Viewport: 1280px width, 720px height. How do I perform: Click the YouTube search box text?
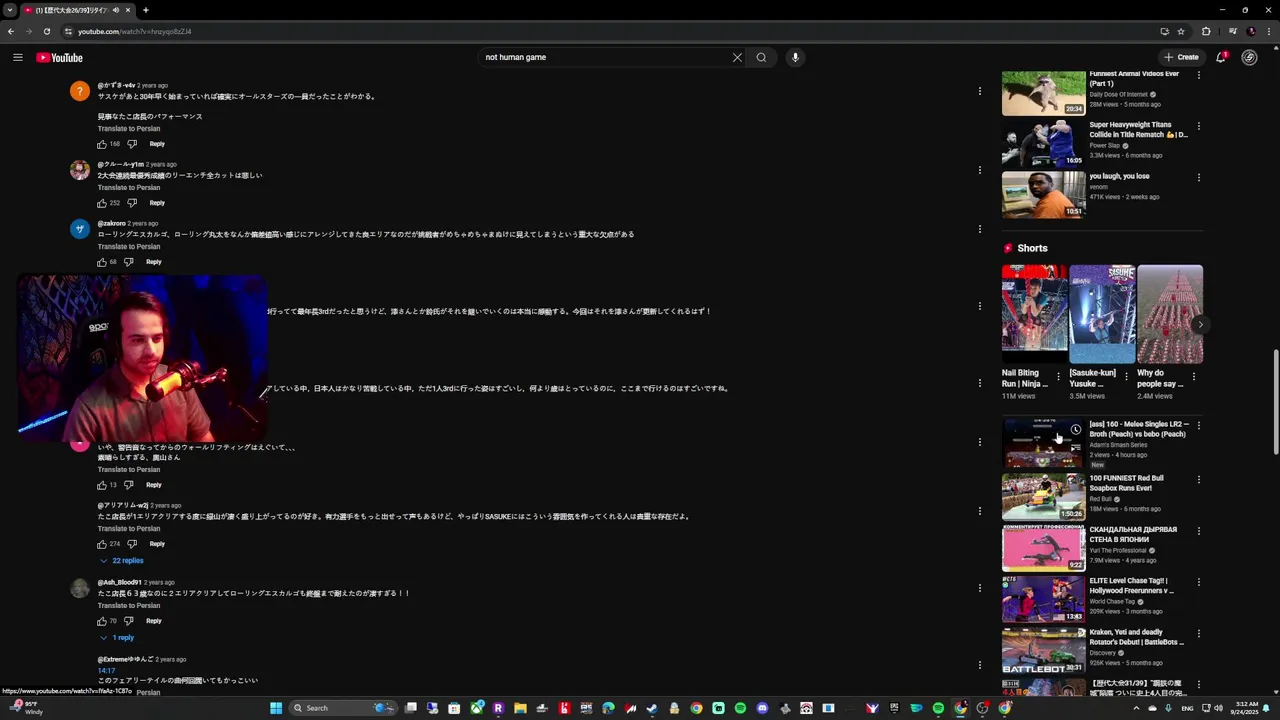[x=516, y=57]
